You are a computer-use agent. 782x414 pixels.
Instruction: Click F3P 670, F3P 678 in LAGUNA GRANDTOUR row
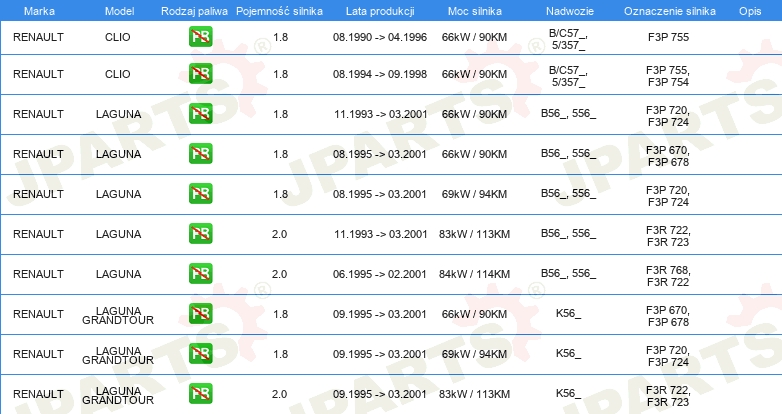tap(668, 316)
